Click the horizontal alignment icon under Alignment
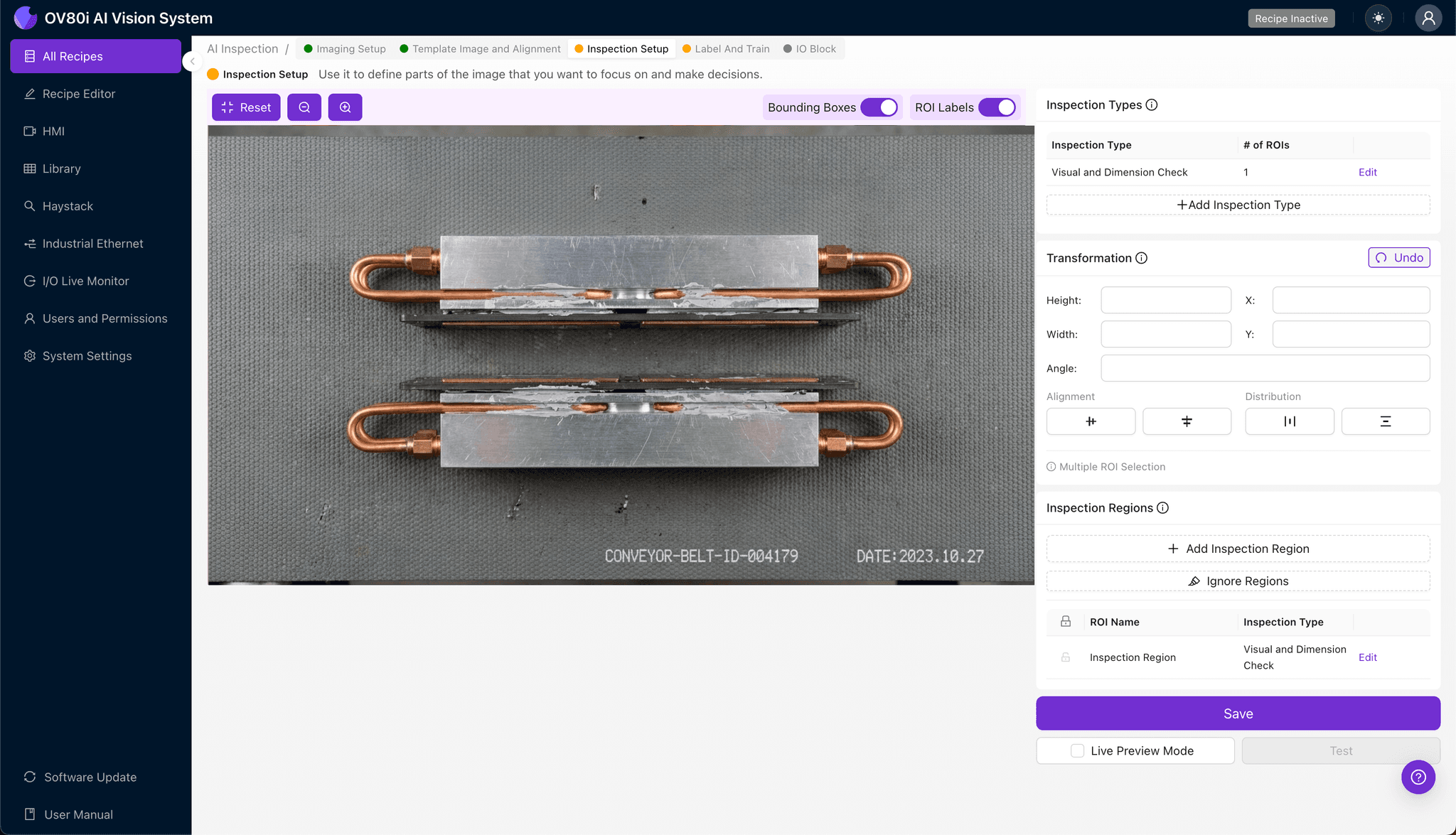Image resolution: width=1456 pixels, height=835 pixels. click(x=1091, y=421)
